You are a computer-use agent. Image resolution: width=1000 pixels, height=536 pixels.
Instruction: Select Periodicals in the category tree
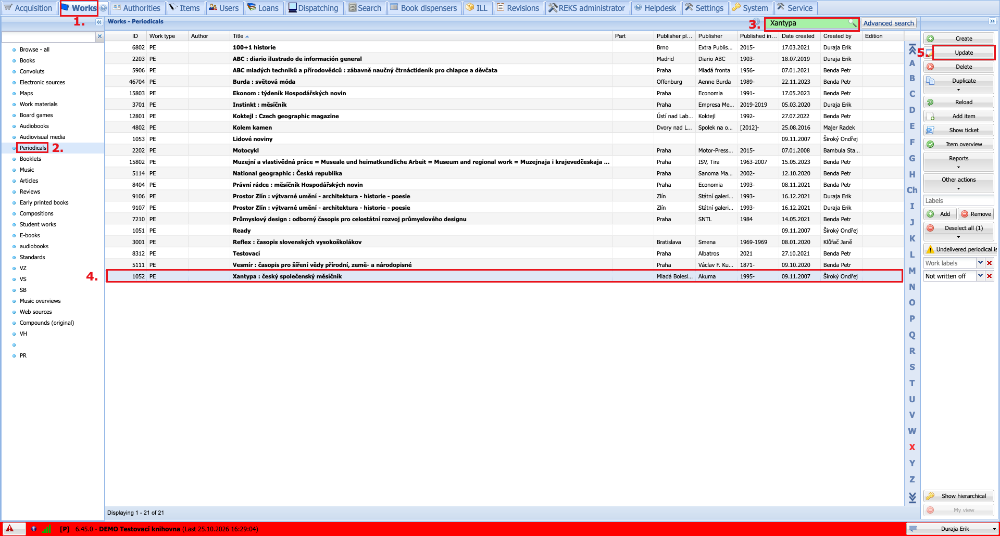click(33, 147)
